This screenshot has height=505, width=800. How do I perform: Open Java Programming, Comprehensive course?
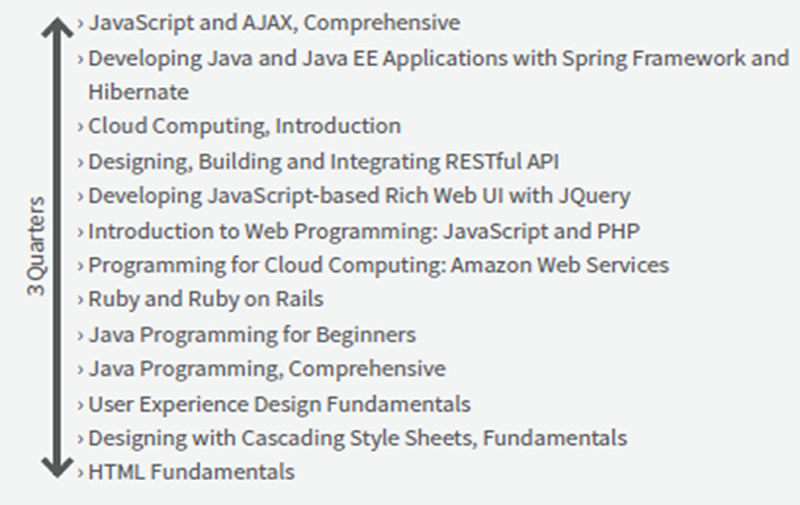pos(267,369)
